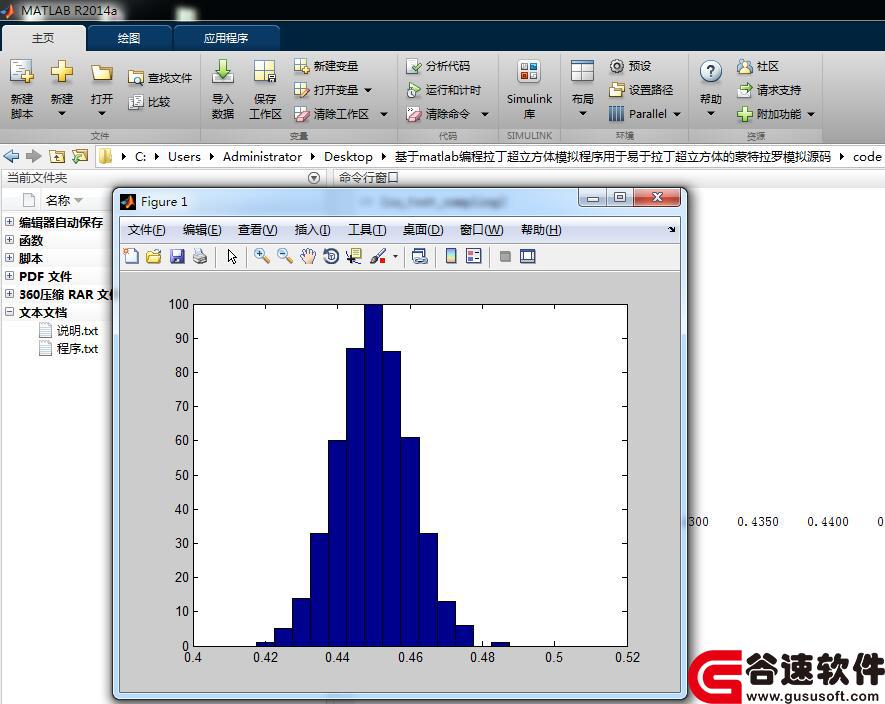Select the Edit Plot arrow tool
The height and width of the screenshot is (704, 885).
pos(232,256)
